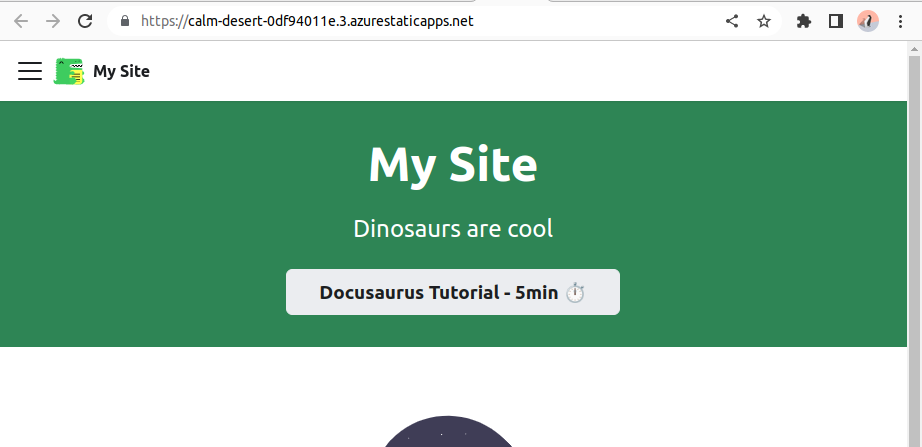
Task: View site info via the padlock icon
Action: pyautogui.click(x=125, y=22)
